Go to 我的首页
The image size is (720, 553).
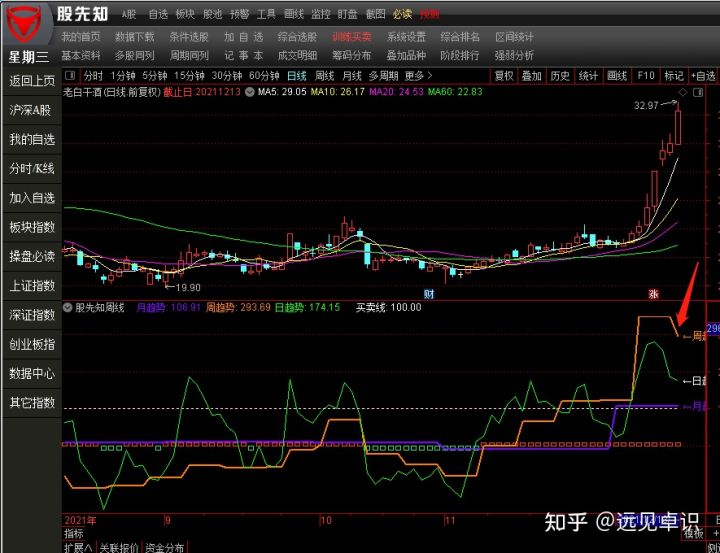click(81, 37)
